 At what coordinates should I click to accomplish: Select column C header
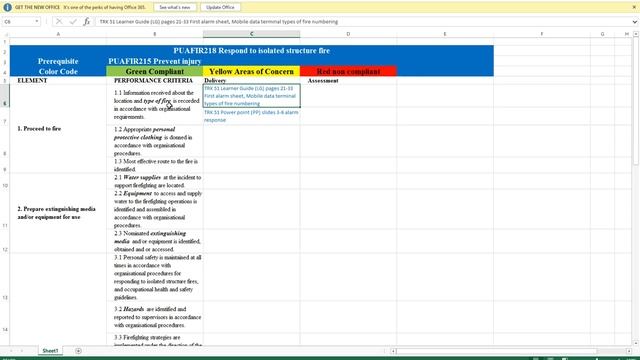(251, 34)
